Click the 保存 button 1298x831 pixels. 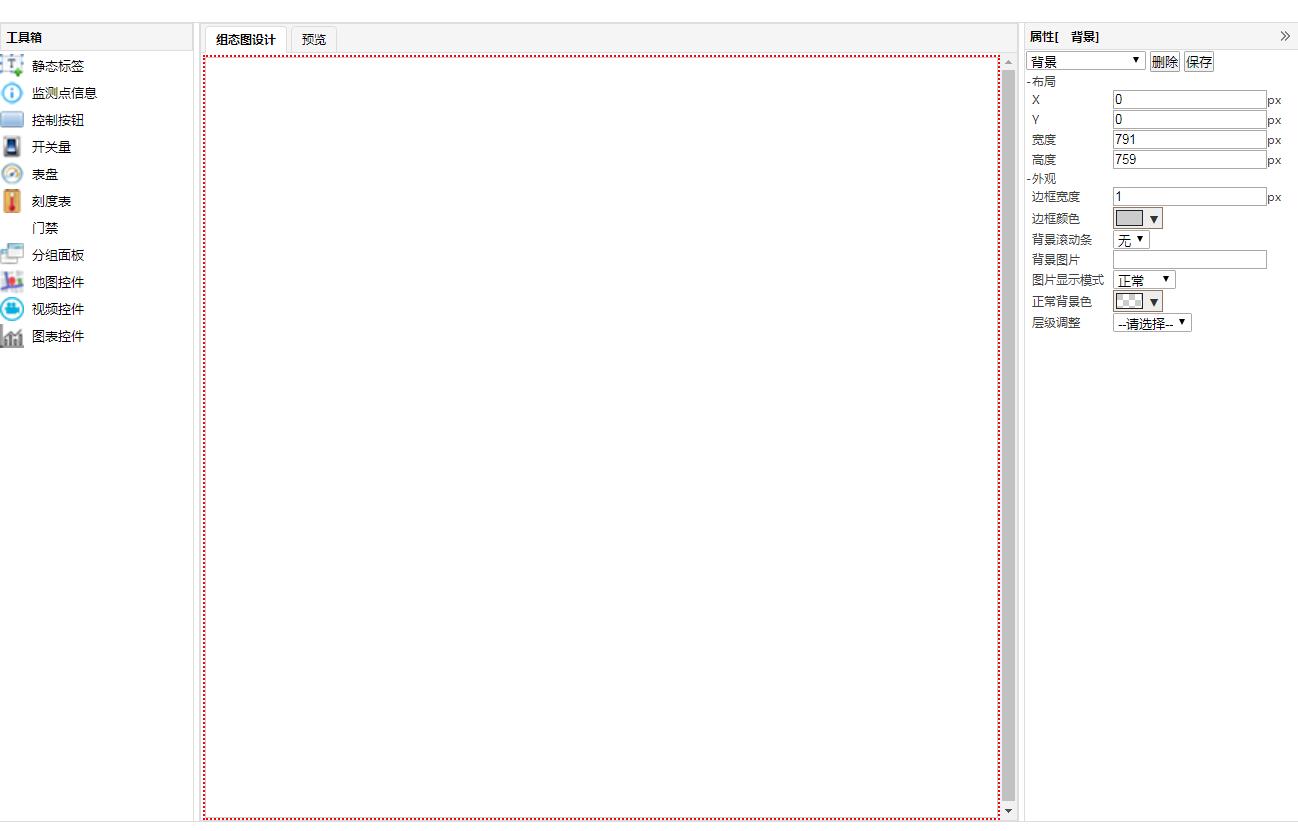(x=1198, y=62)
